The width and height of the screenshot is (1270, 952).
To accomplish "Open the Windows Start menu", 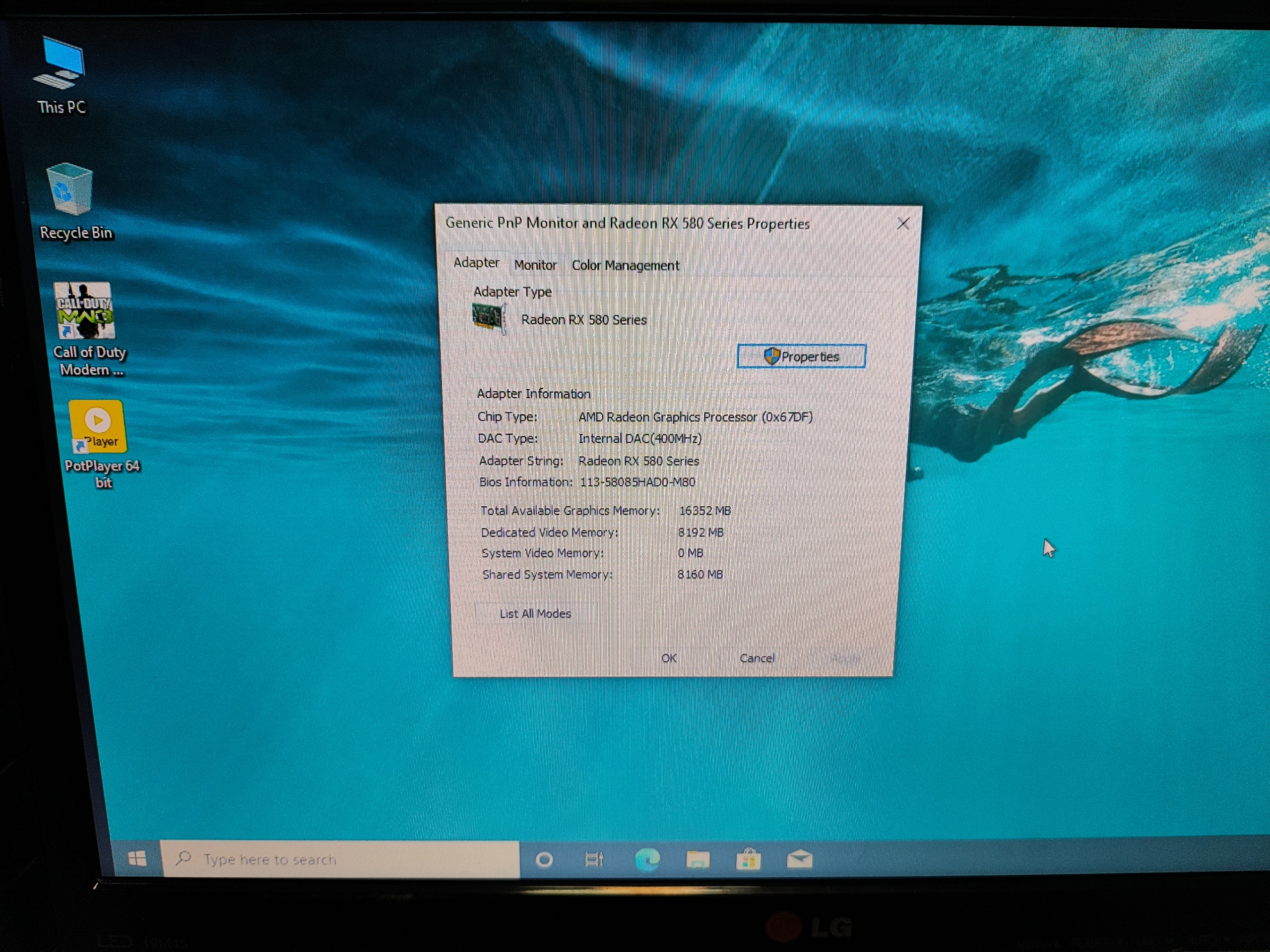I will click(137, 858).
